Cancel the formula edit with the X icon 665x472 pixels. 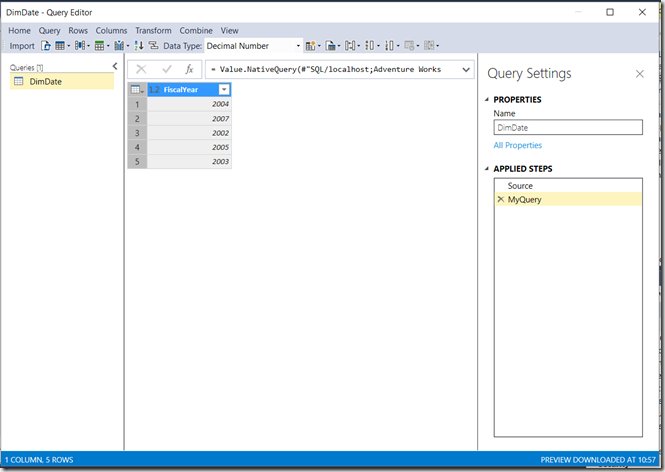point(141,69)
